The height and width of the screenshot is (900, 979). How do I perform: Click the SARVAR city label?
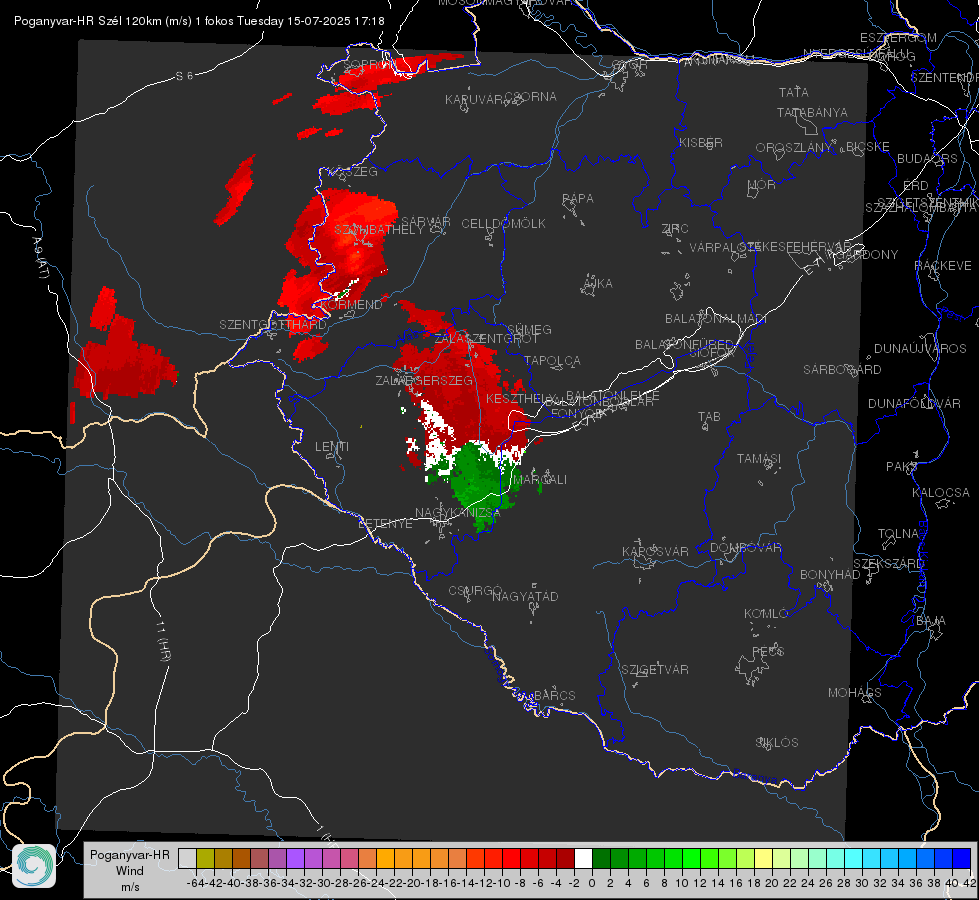426,222
